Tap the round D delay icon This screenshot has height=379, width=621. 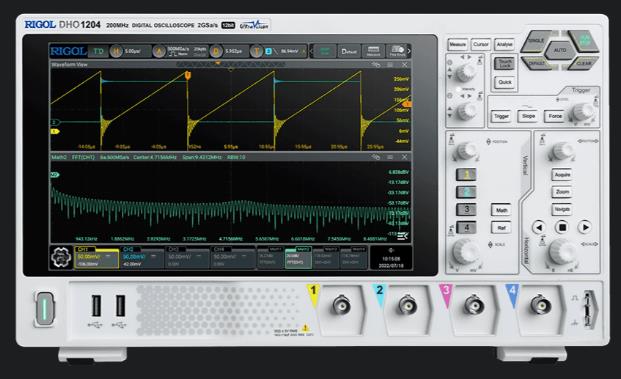[216, 51]
